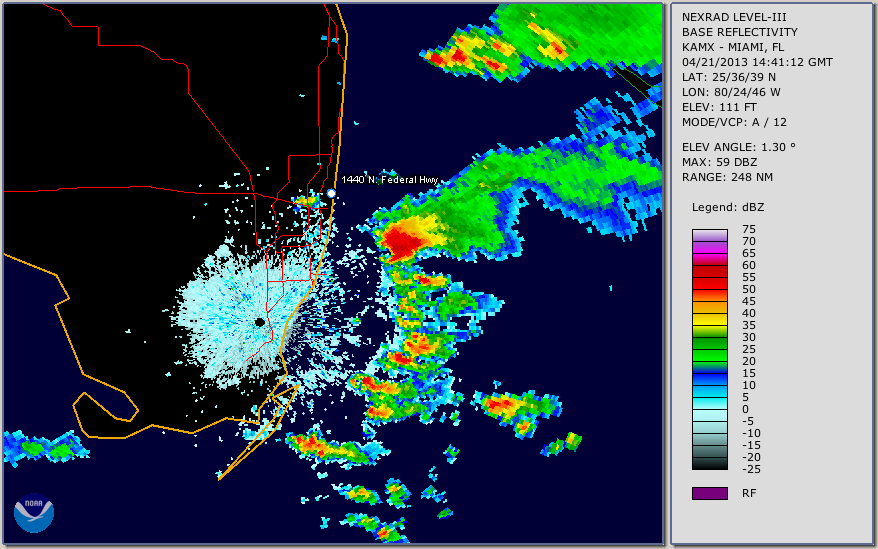Click 'MODE/VCP: A / 12' text
The height and width of the screenshot is (549, 878).
pyautogui.click(x=734, y=122)
